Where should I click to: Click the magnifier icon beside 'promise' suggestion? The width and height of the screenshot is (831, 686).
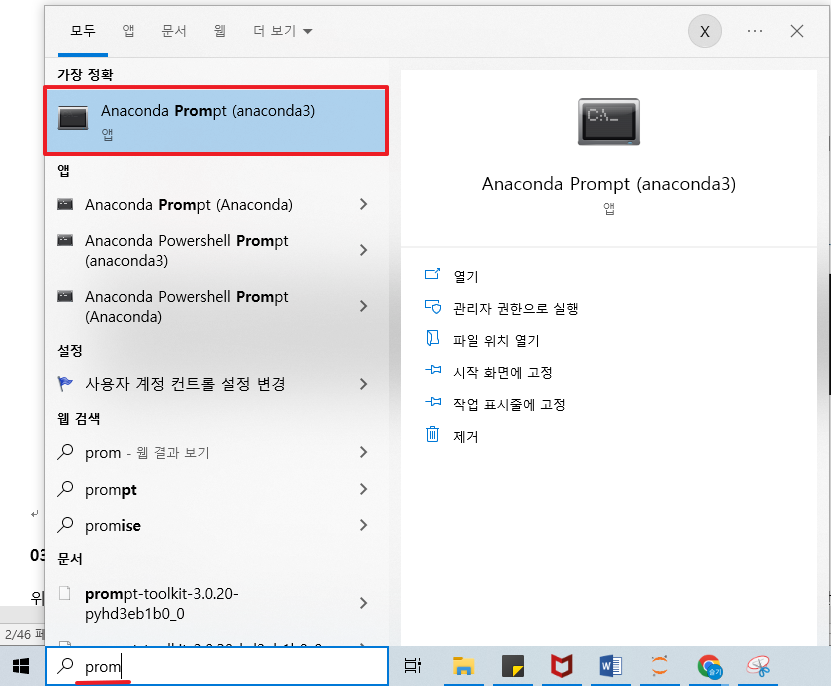tap(65, 525)
